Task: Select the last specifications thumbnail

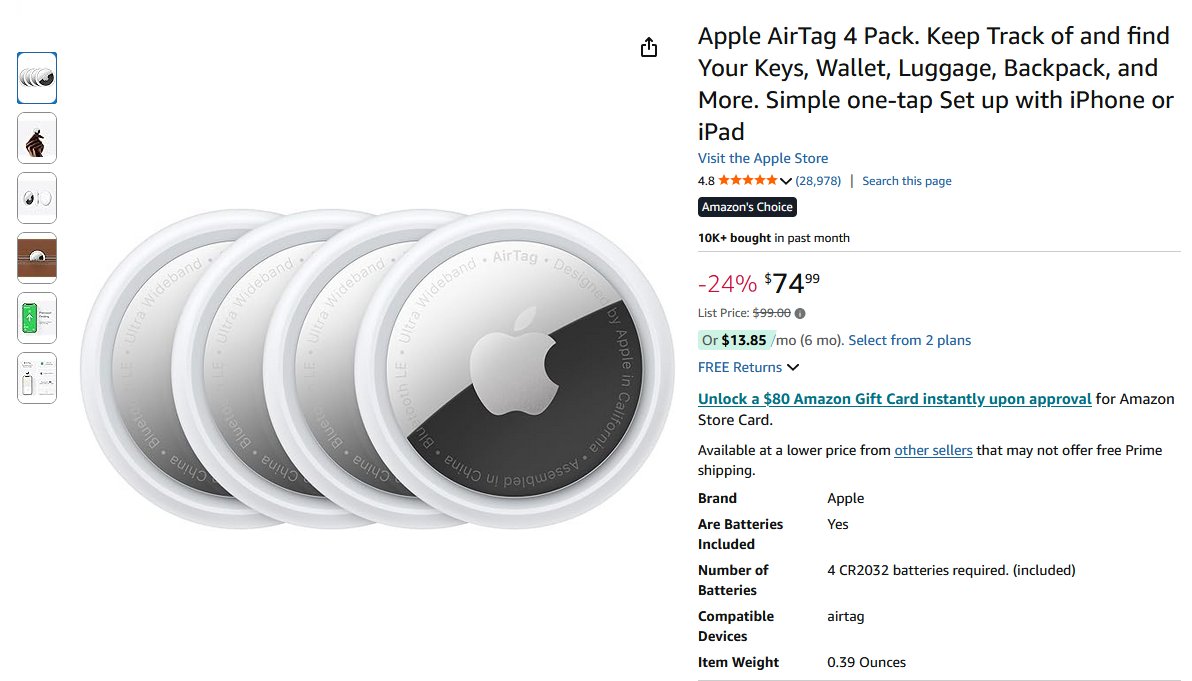Action: click(x=37, y=378)
